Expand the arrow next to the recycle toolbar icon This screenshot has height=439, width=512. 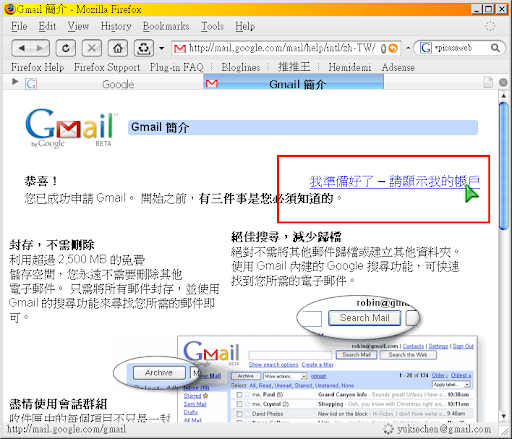click(x=162, y=48)
